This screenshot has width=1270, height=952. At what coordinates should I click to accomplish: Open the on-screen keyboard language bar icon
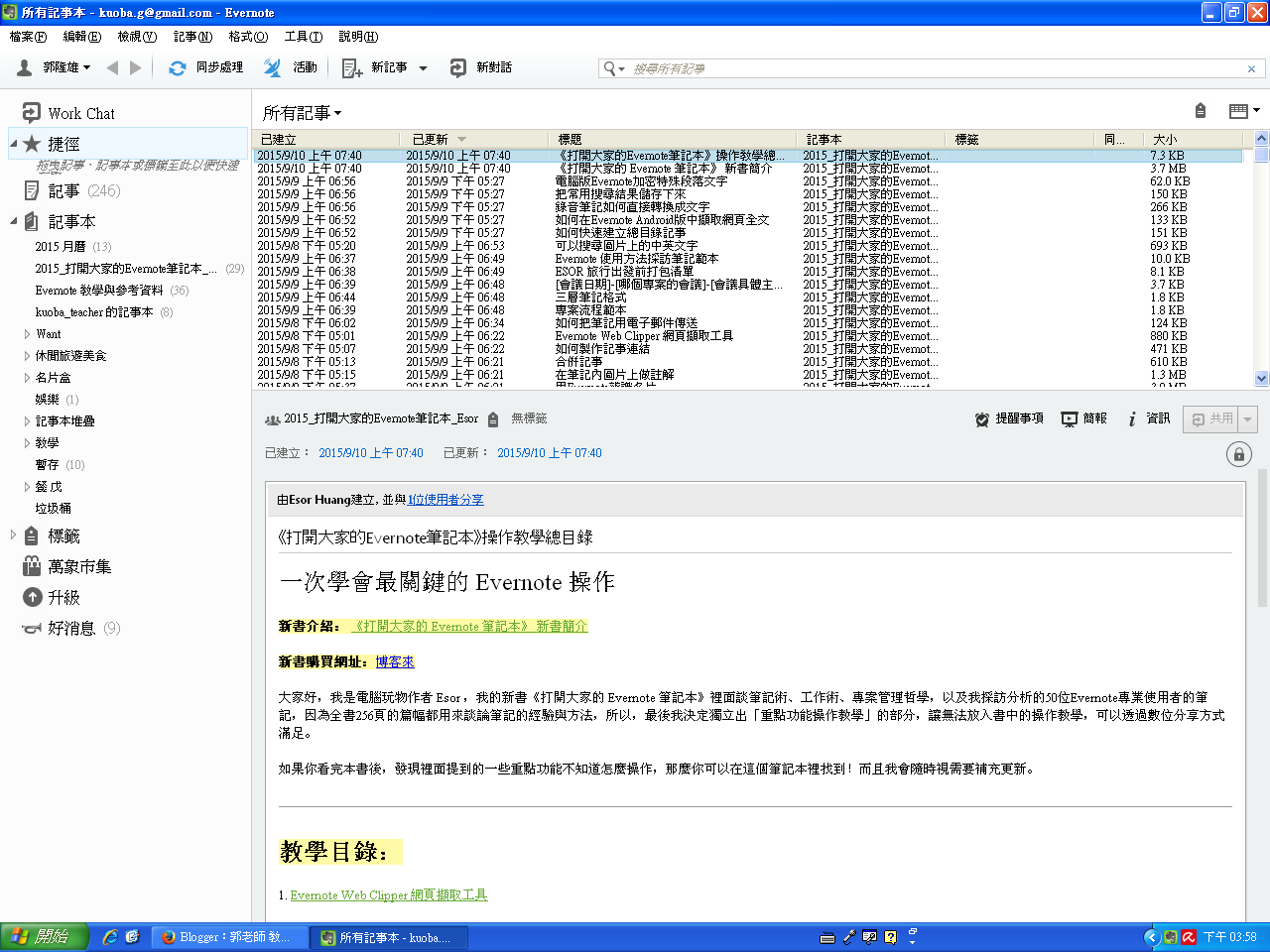pyautogui.click(x=827, y=937)
